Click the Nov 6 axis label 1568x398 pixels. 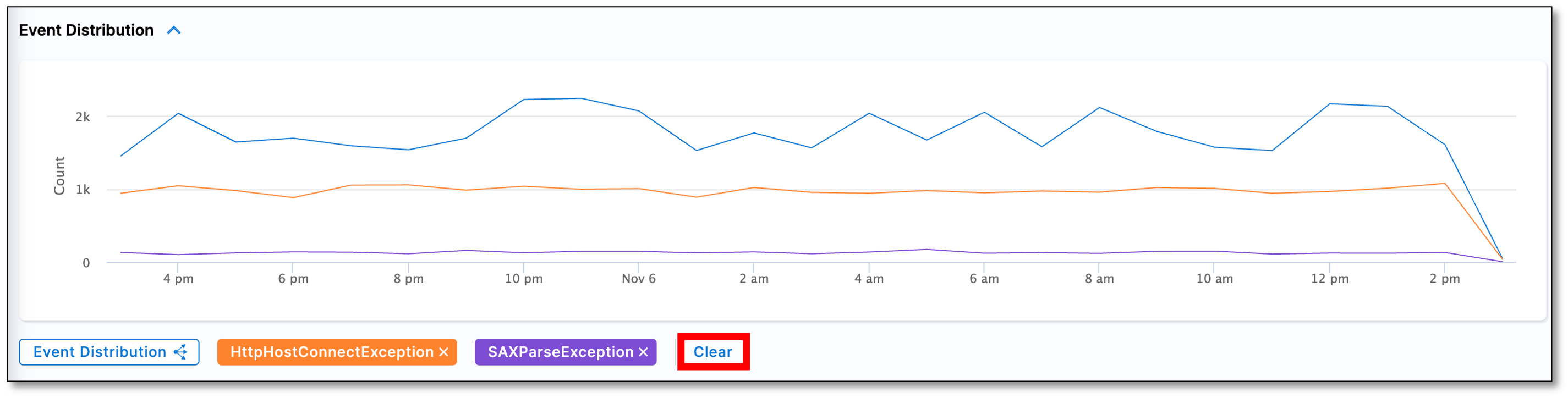point(639,279)
